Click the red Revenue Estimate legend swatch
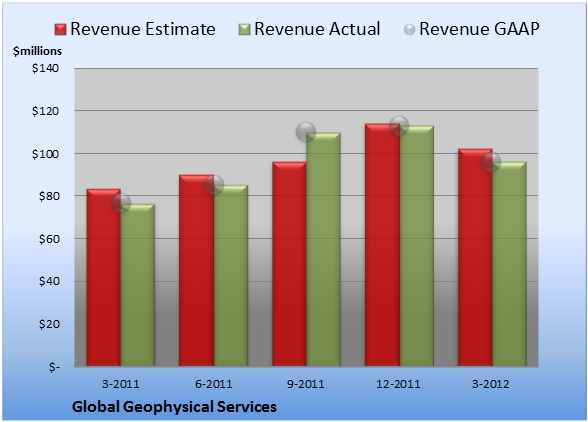 (x=60, y=29)
